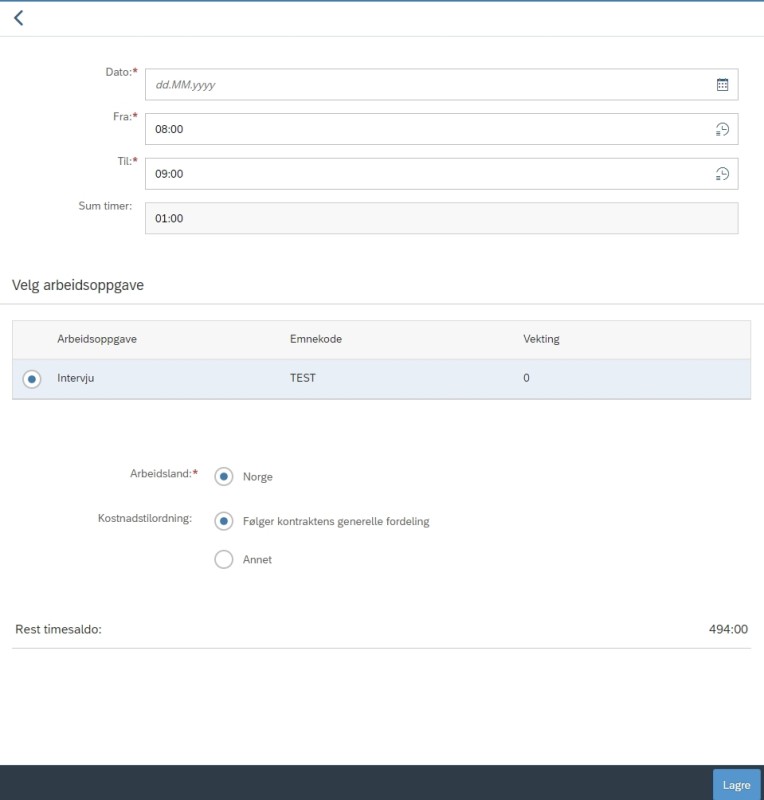This screenshot has height=800, width=764.
Task: Go back using the back arrow
Action: point(19,18)
